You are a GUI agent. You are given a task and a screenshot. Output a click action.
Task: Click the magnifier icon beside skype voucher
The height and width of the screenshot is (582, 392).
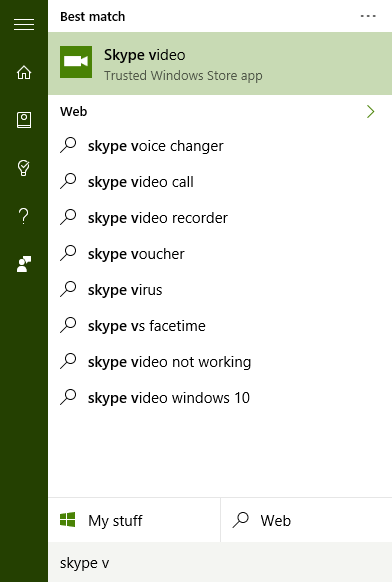click(68, 254)
